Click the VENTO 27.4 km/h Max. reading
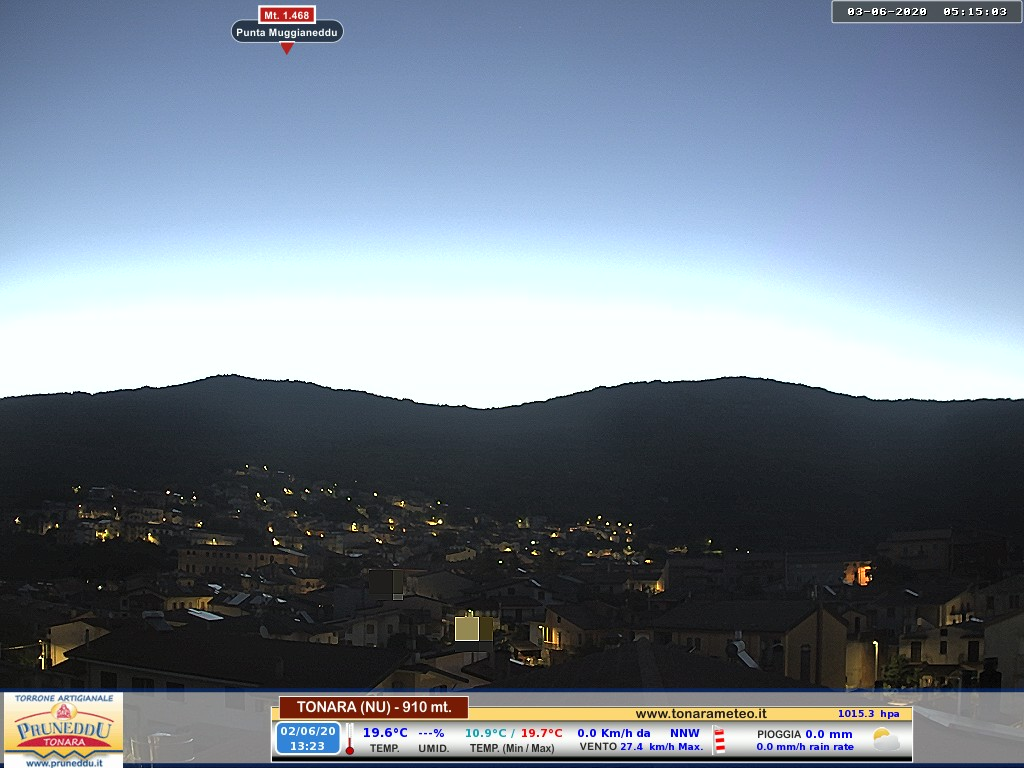Viewport: 1024px width, 768px height. point(641,746)
